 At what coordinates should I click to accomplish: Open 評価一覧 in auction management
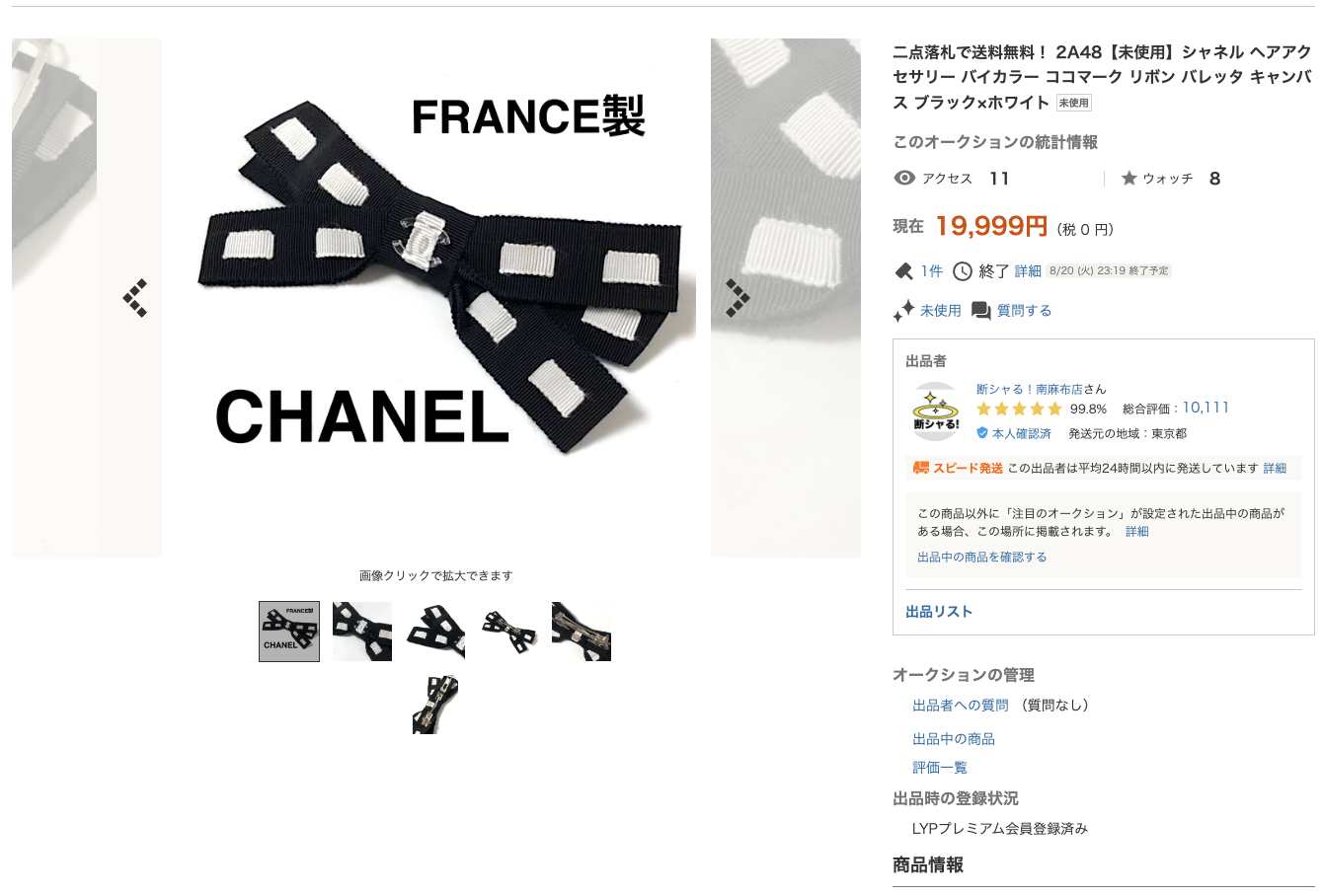point(940,768)
